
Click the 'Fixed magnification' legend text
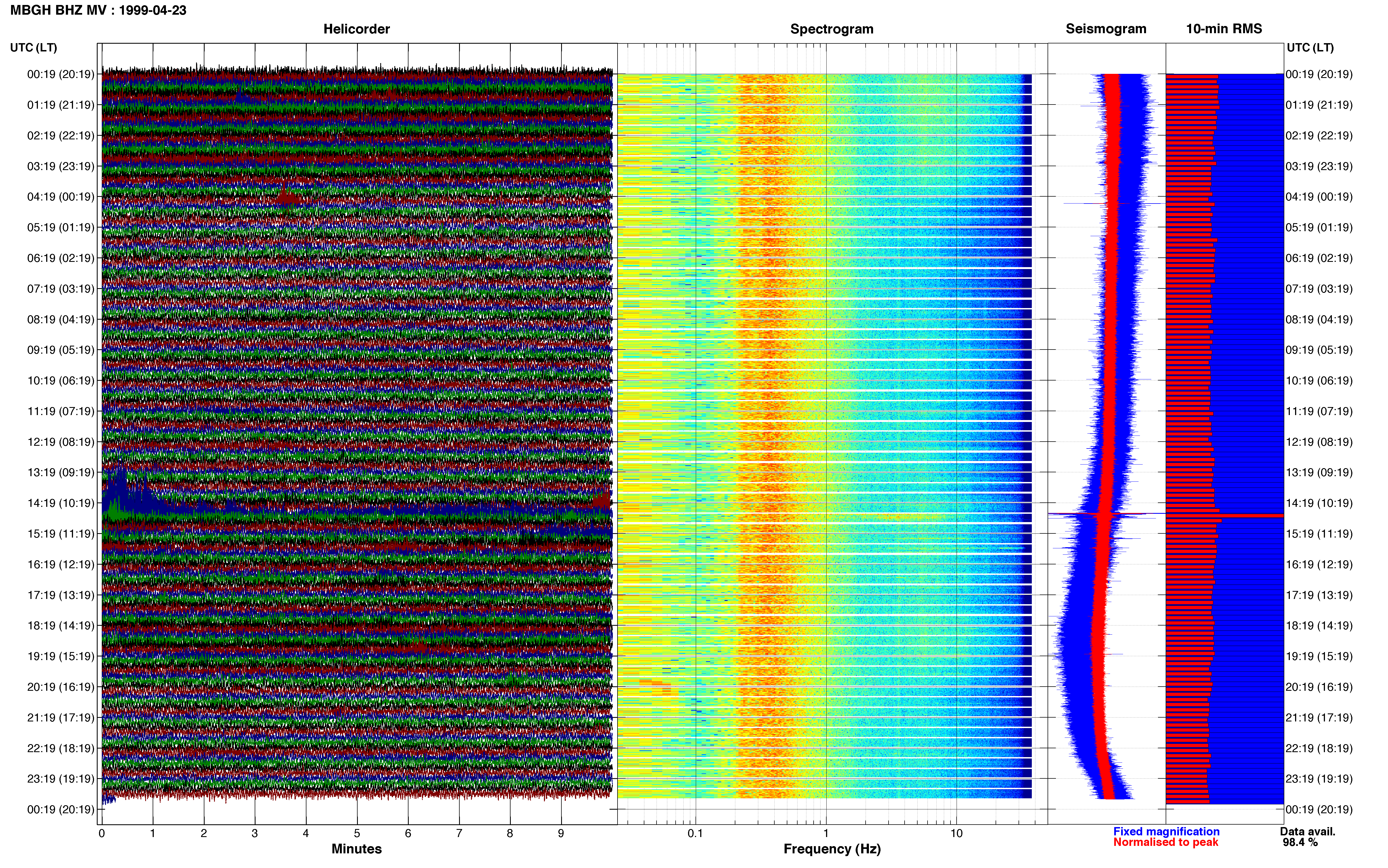pyautogui.click(x=1166, y=831)
